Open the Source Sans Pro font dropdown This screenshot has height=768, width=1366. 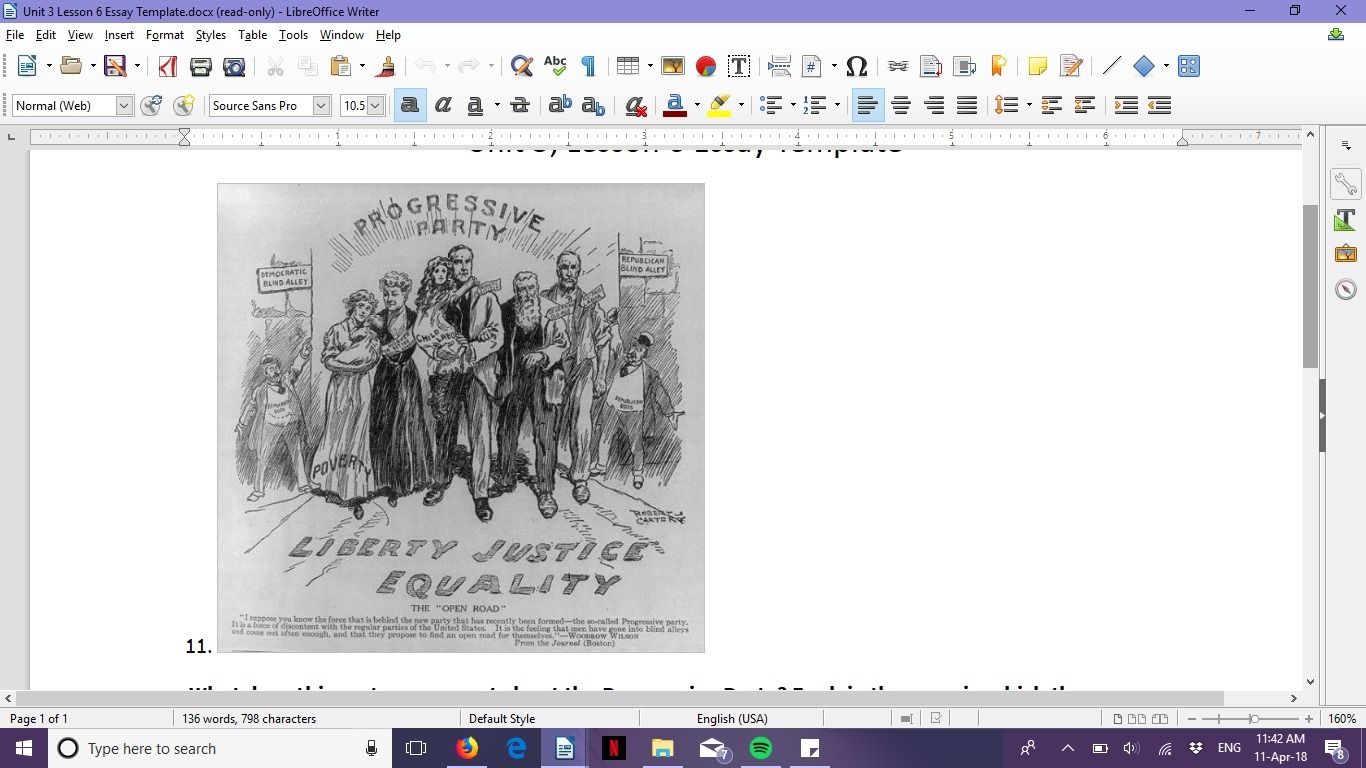(x=321, y=106)
